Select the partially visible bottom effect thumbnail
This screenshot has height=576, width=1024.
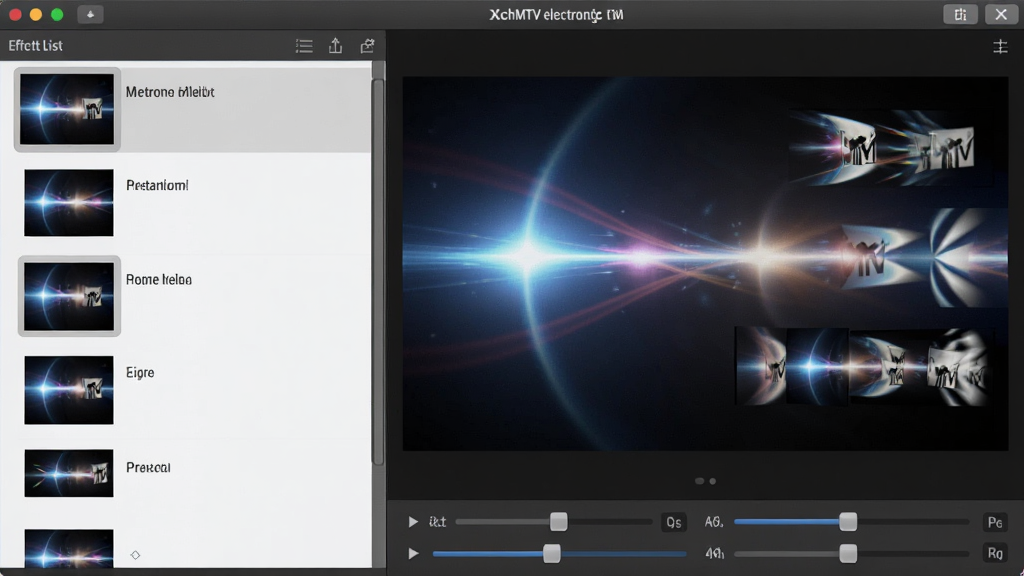(69, 549)
